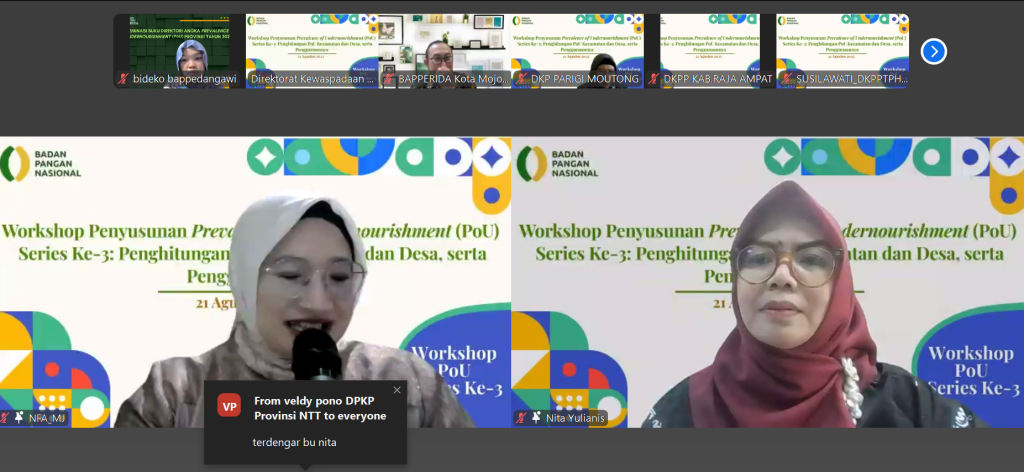Select BAPPERIDA Kota Mojo video thumbnail
This screenshot has height=472, width=1024.
click(x=445, y=51)
